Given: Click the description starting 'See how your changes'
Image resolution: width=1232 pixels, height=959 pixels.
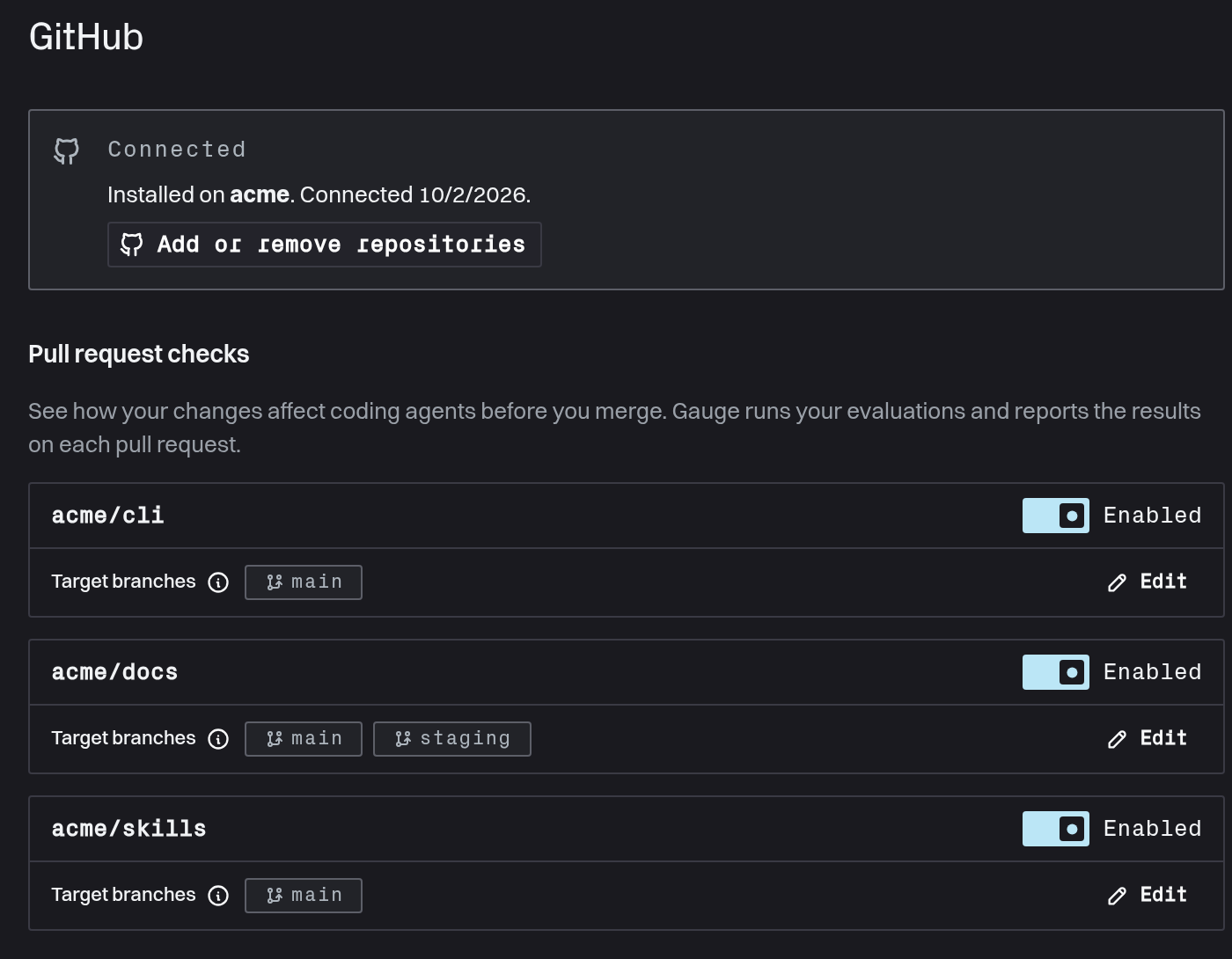Looking at the screenshot, I should tap(614, 428).
